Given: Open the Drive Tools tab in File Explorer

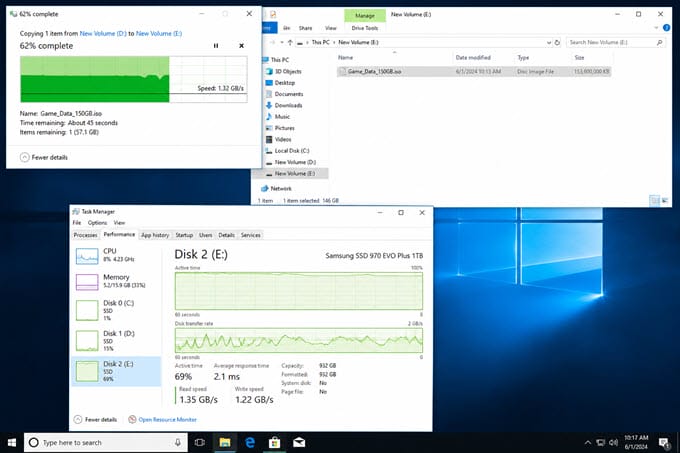Looking at the screenshot, I should point(365,28).
